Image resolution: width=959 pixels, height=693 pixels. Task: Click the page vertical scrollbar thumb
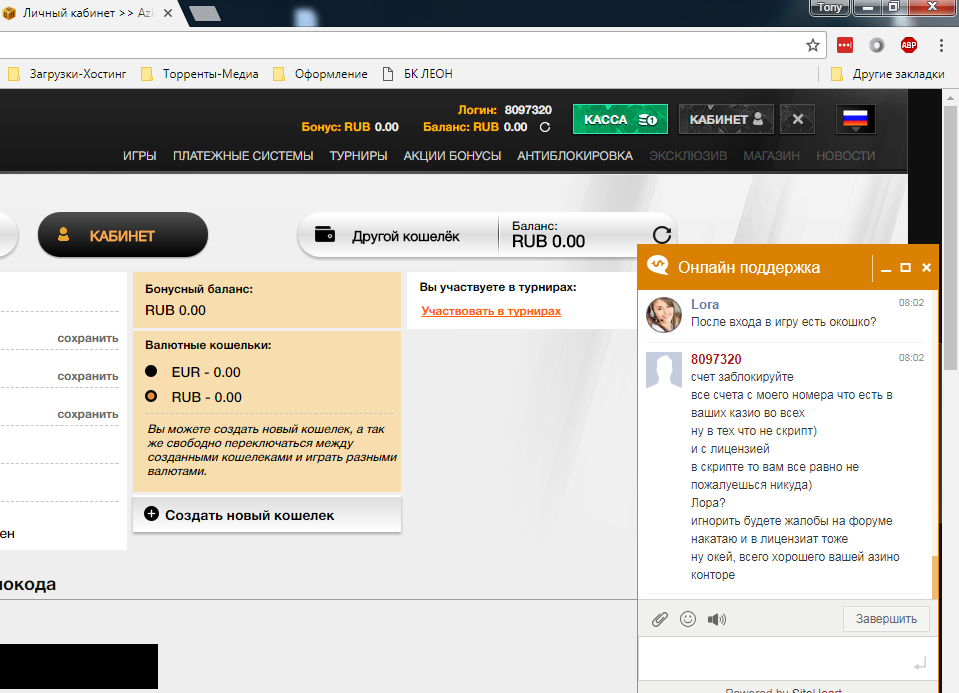click(950, 238)
